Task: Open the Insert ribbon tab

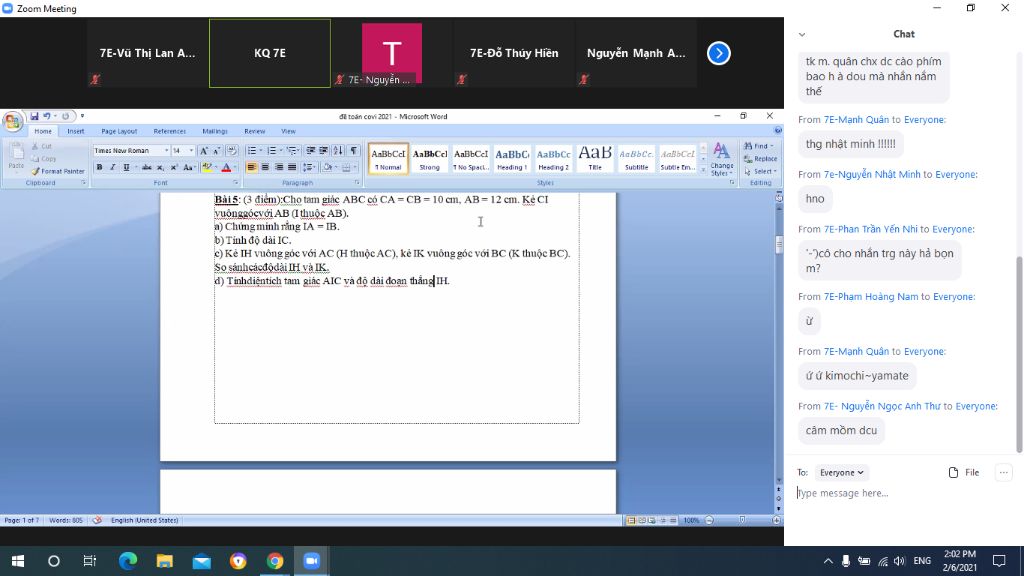Action: tap(76, 131)
